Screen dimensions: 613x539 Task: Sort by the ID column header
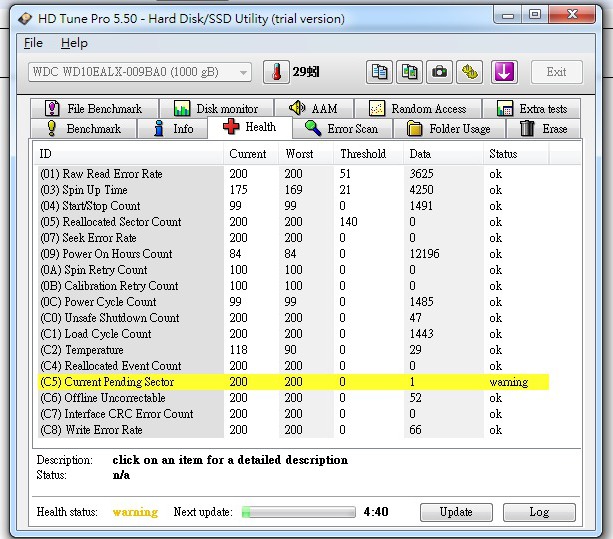[128, 154]
